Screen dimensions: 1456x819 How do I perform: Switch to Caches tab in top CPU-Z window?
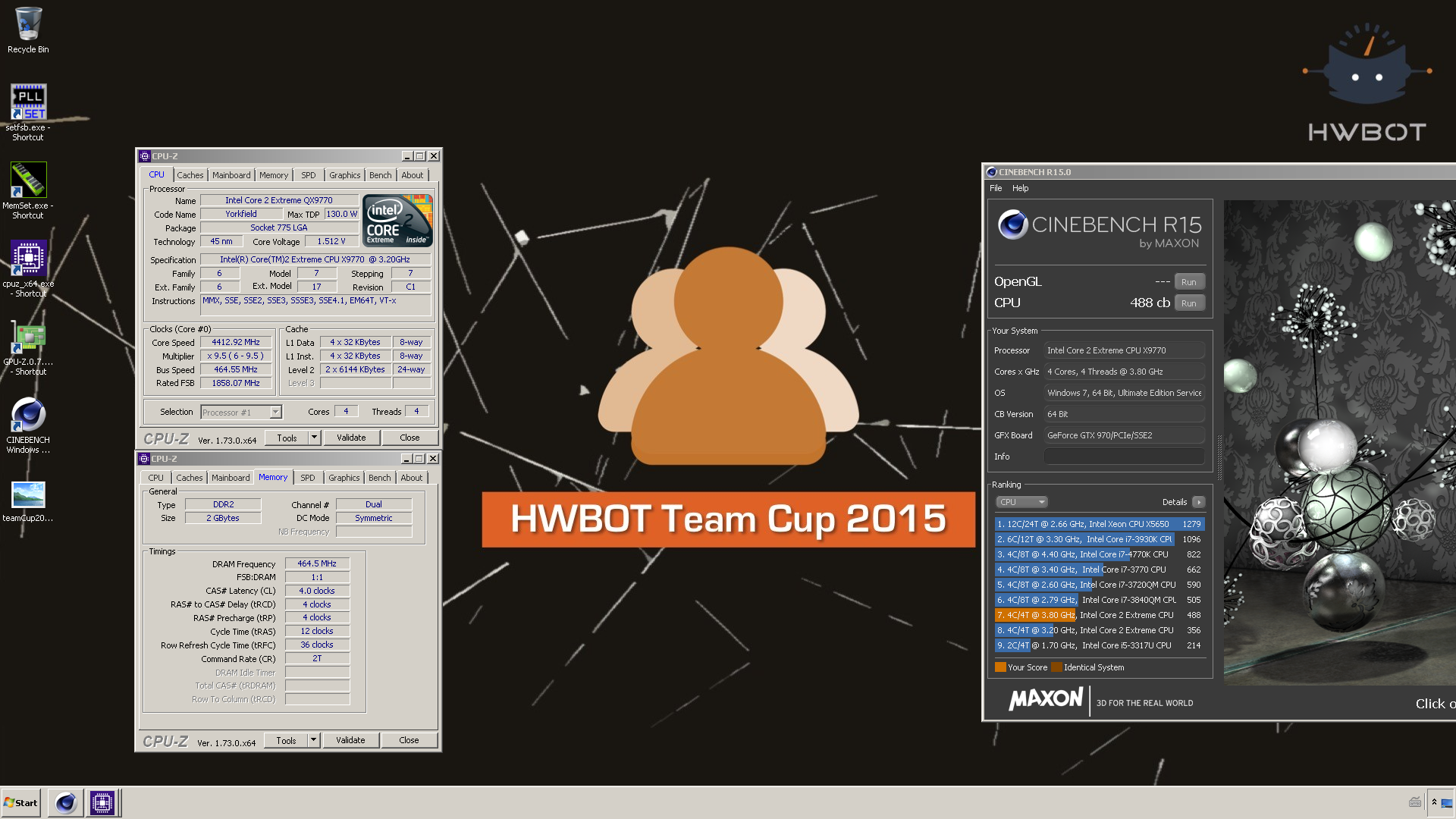[190, 175]
